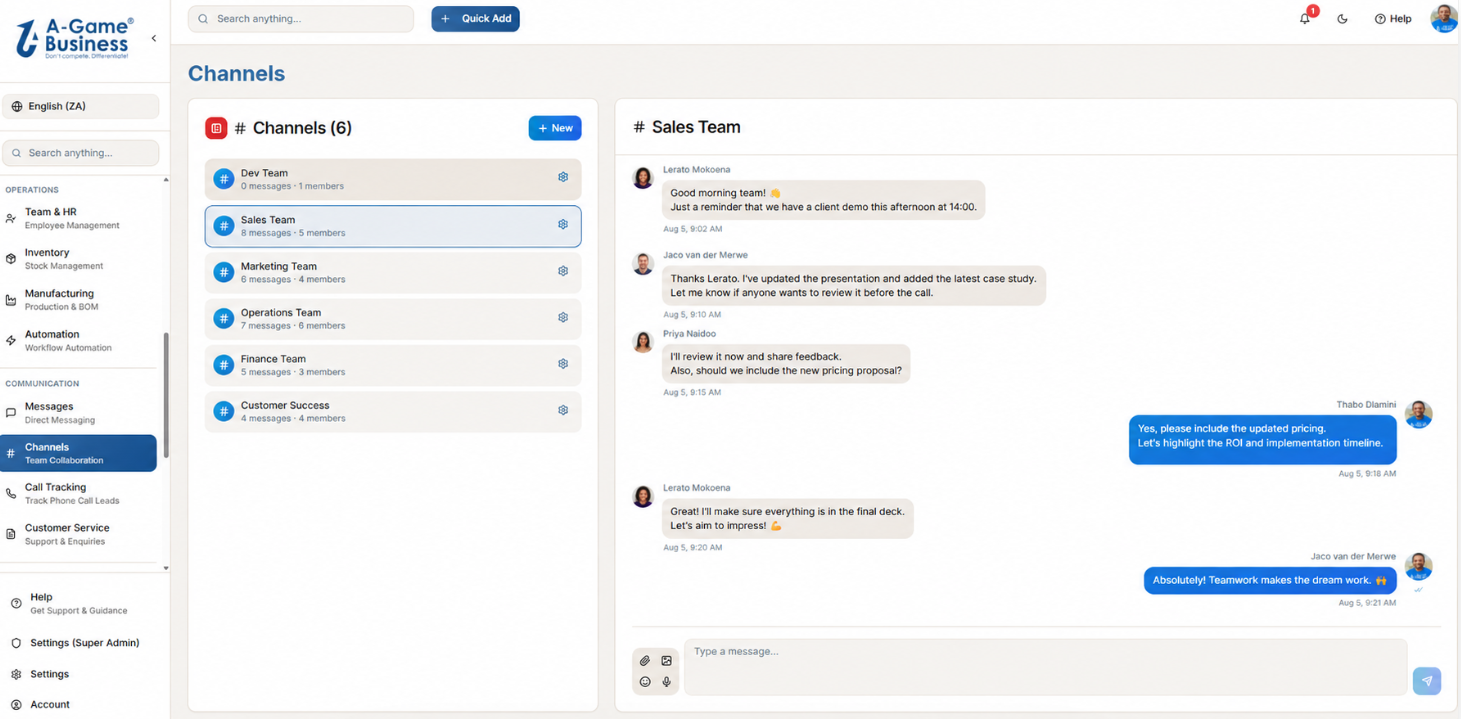Click the Teamwork makes the dream work message

tap(1269, 580)
